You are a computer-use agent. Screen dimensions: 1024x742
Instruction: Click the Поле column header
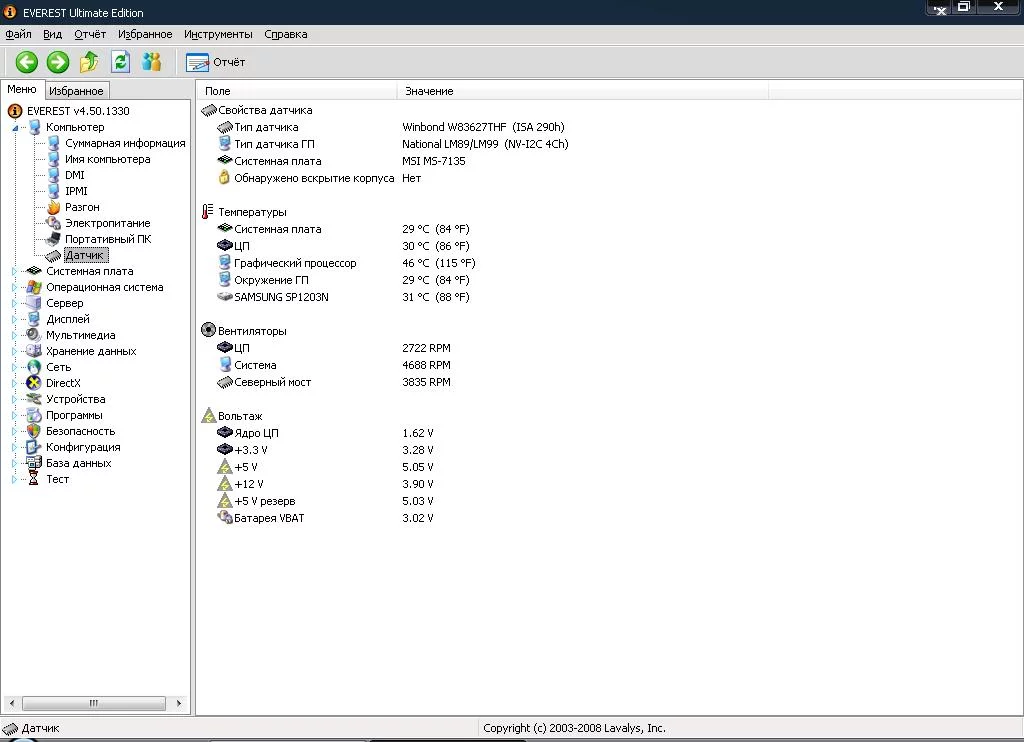(296, 91)
